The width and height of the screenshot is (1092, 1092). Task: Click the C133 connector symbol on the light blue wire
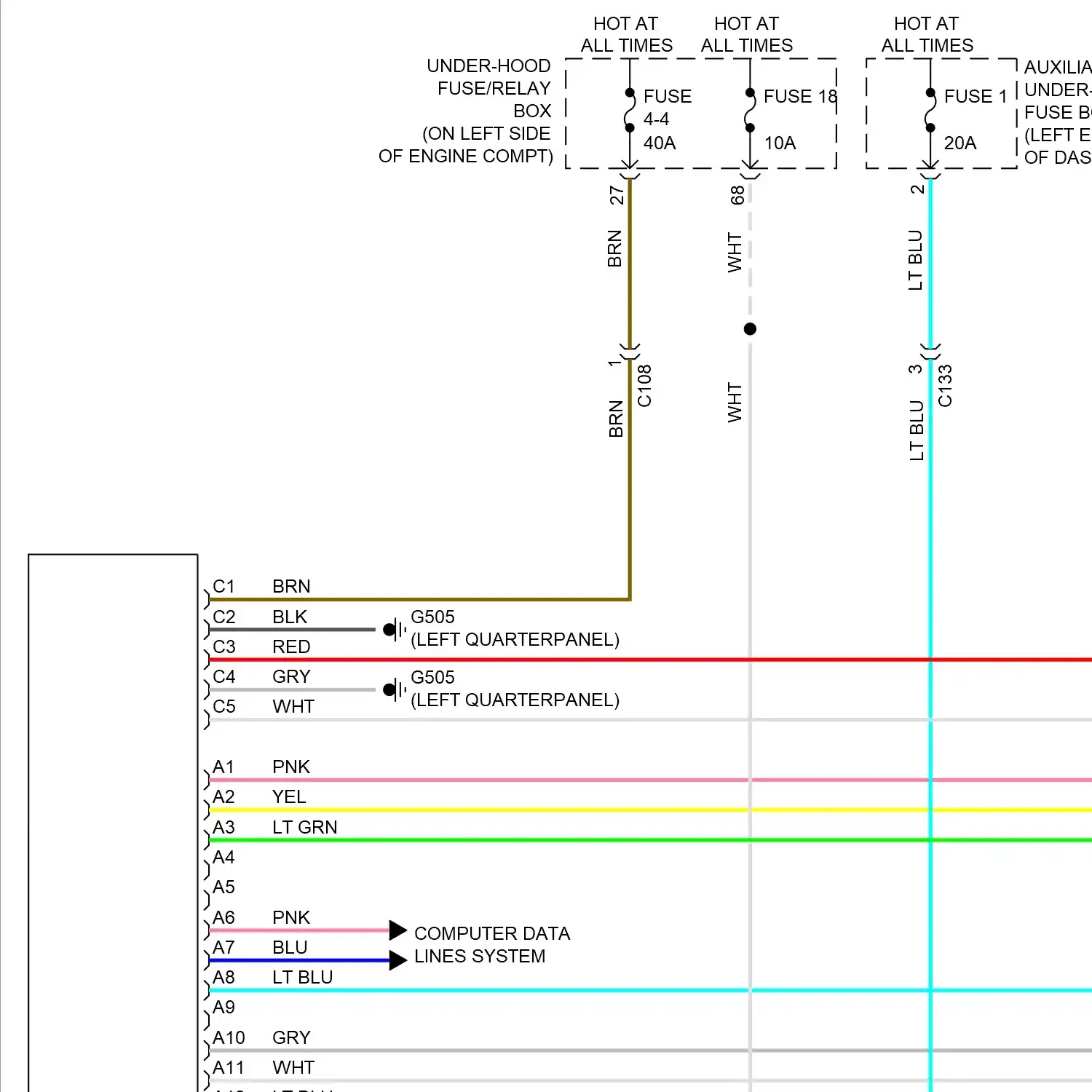pos(930,351)
